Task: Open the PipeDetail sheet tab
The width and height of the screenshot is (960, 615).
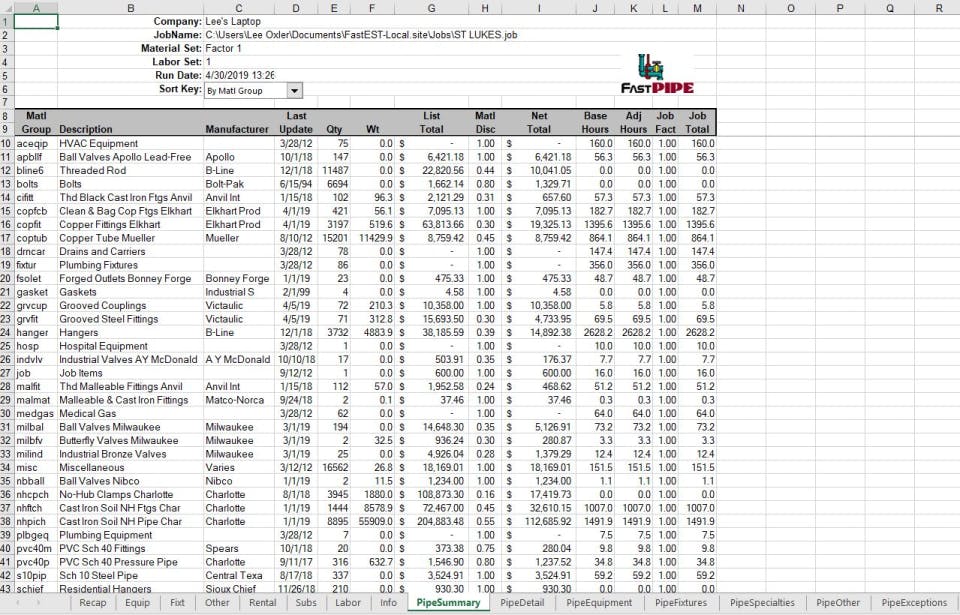Action: tap(522, 603)
